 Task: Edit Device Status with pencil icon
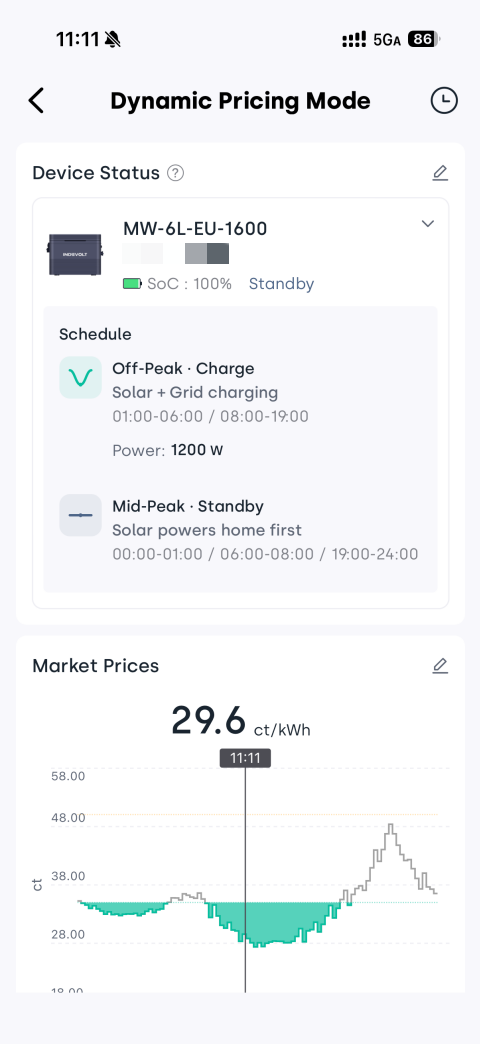tap(440, 173)
